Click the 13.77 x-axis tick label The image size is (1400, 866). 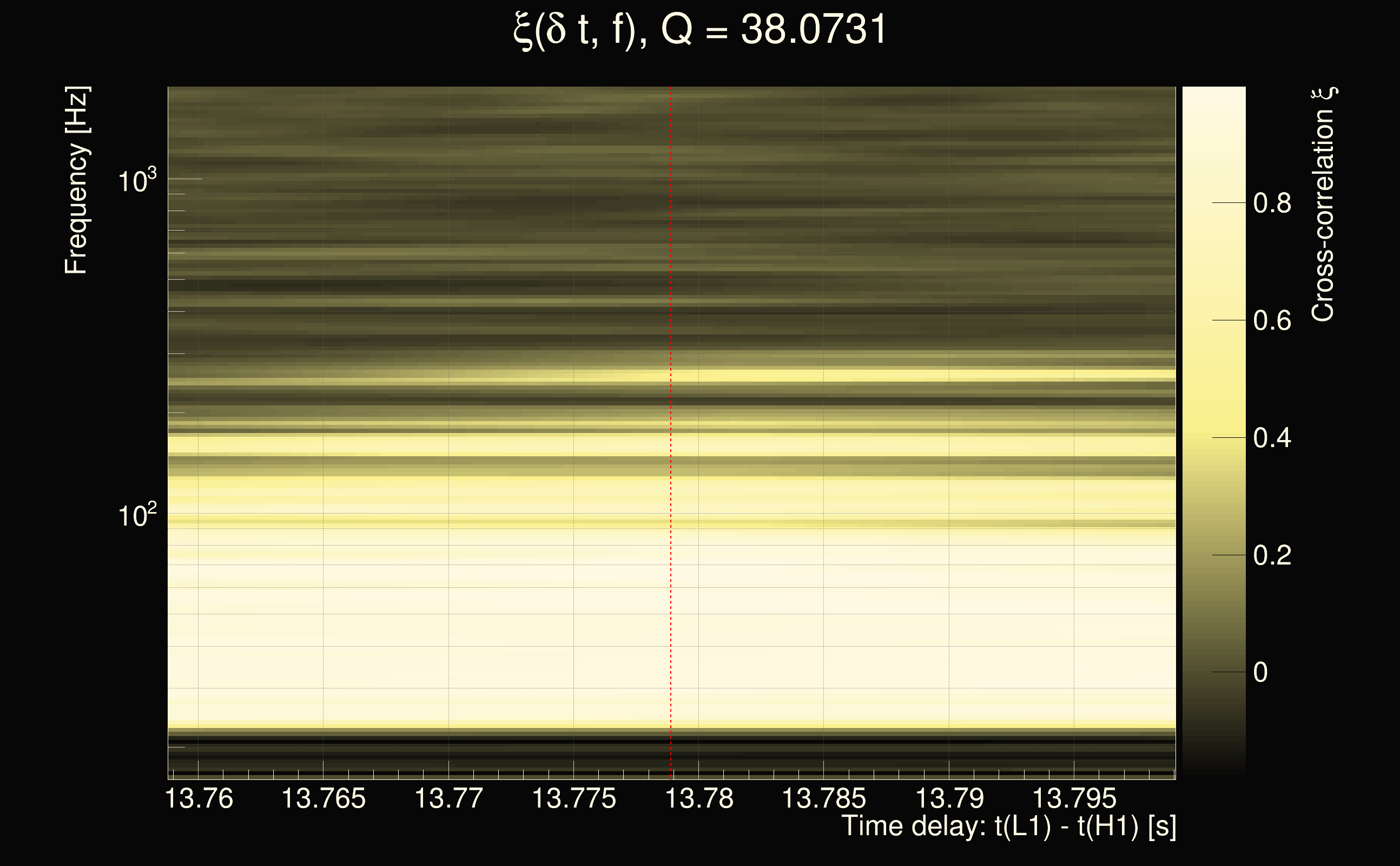point(448,798)
